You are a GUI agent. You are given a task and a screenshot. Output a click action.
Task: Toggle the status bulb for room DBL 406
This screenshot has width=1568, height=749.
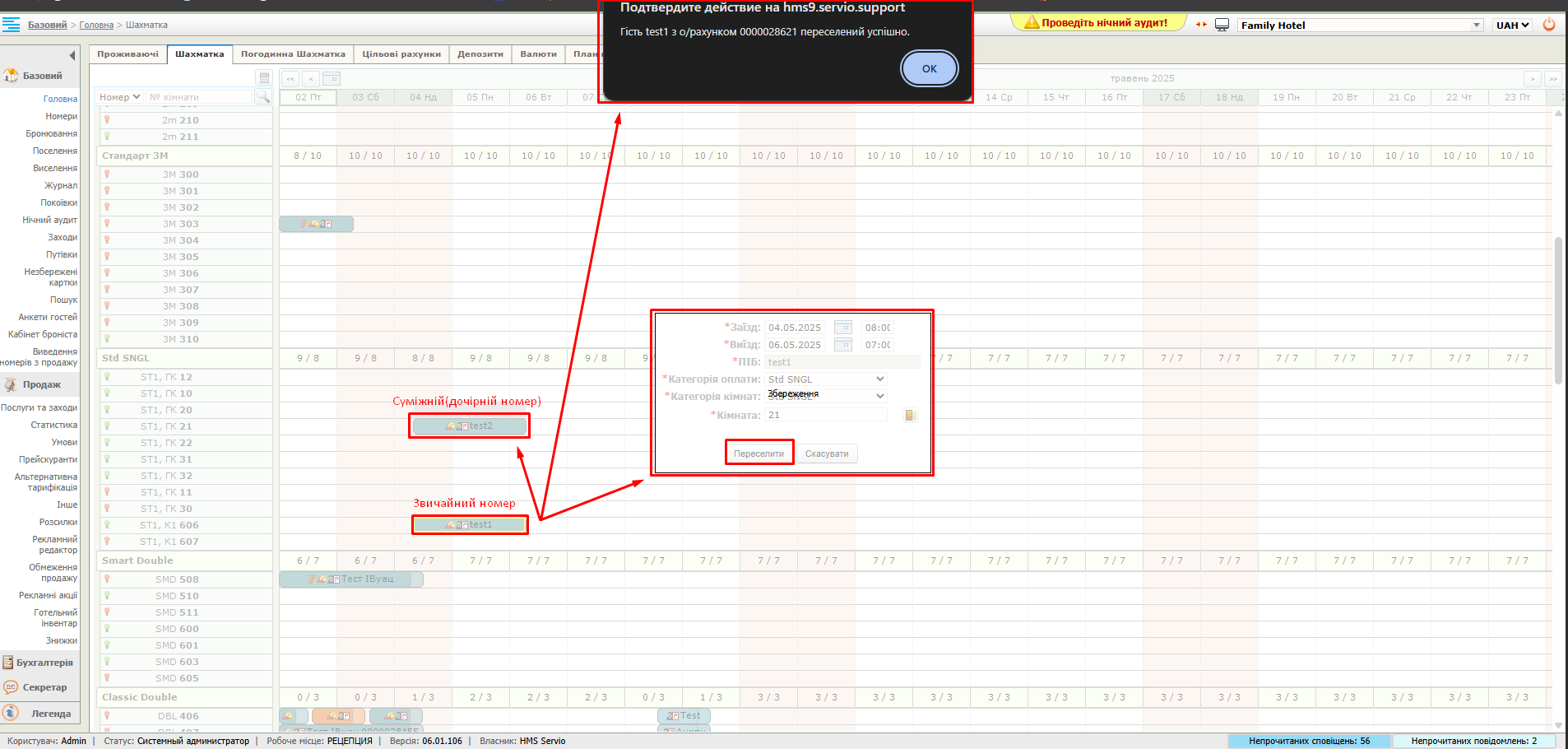click(107, 716)
